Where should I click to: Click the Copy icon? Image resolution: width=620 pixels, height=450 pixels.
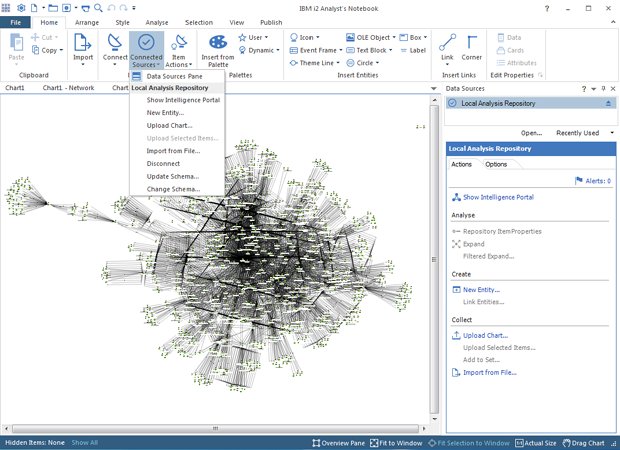pyautogui.click(x=35, y=50)
